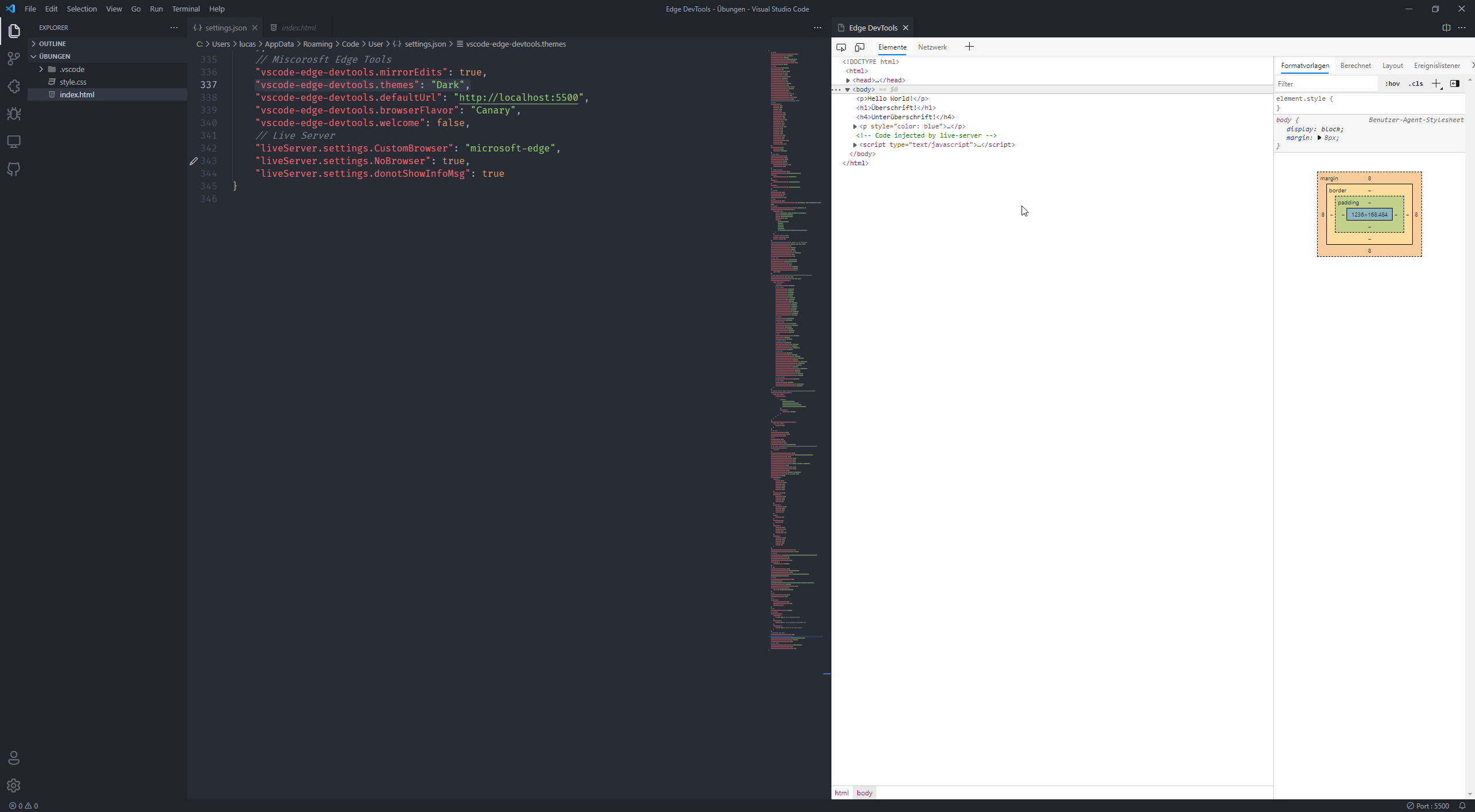
Task: Open the Terminal menu
Action: [186, 9]
